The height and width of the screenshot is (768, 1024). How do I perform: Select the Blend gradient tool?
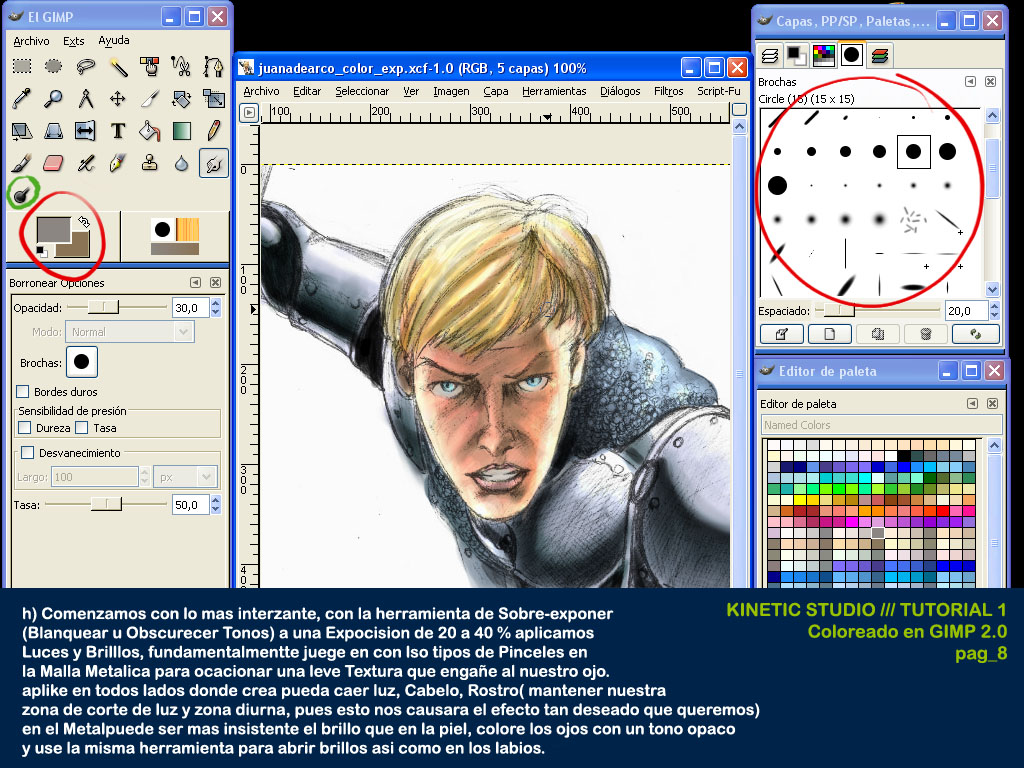(181, 131)
